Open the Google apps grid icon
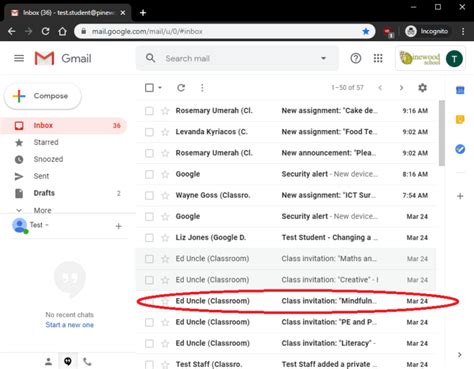Image resolution: width=474 pixels, height=369 pixels. [378, 58]
